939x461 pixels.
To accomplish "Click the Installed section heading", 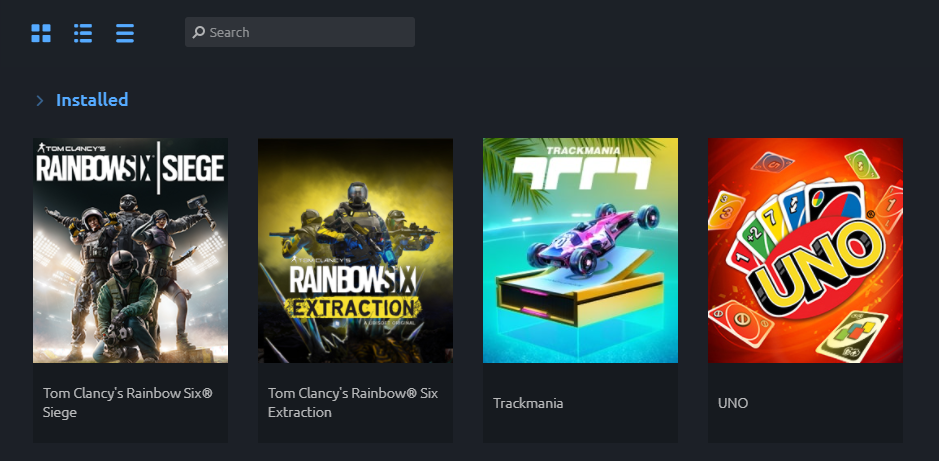I will tap(92, 100).
